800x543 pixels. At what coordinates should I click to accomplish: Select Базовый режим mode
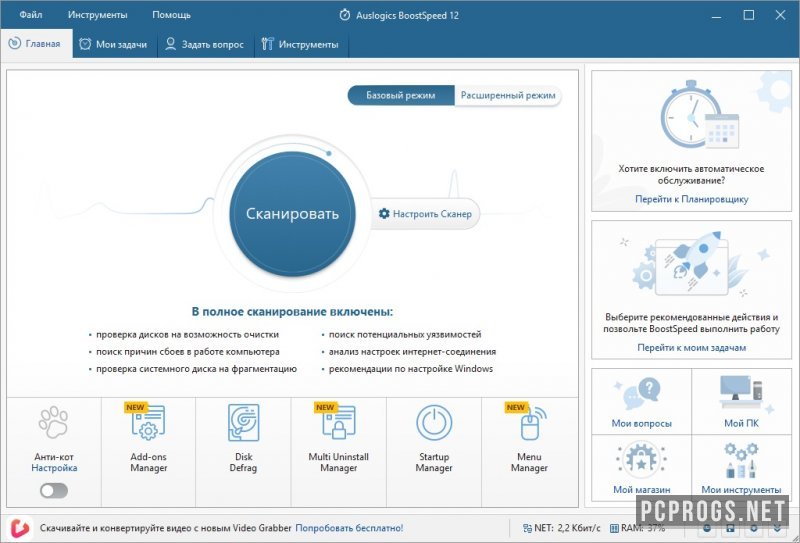pyautogui.click(x=401, y=95)
